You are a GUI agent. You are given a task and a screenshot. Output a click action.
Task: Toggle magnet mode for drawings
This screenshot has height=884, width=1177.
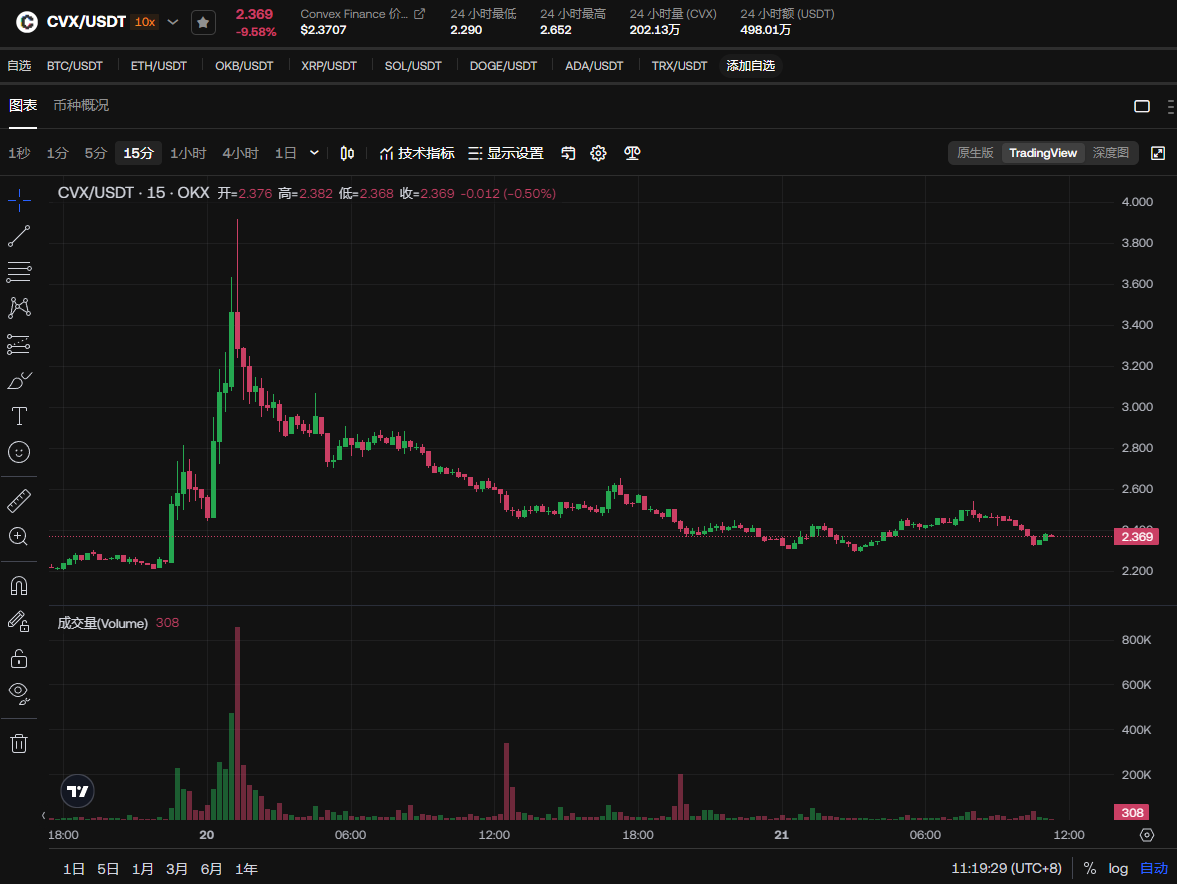[19, 586]
